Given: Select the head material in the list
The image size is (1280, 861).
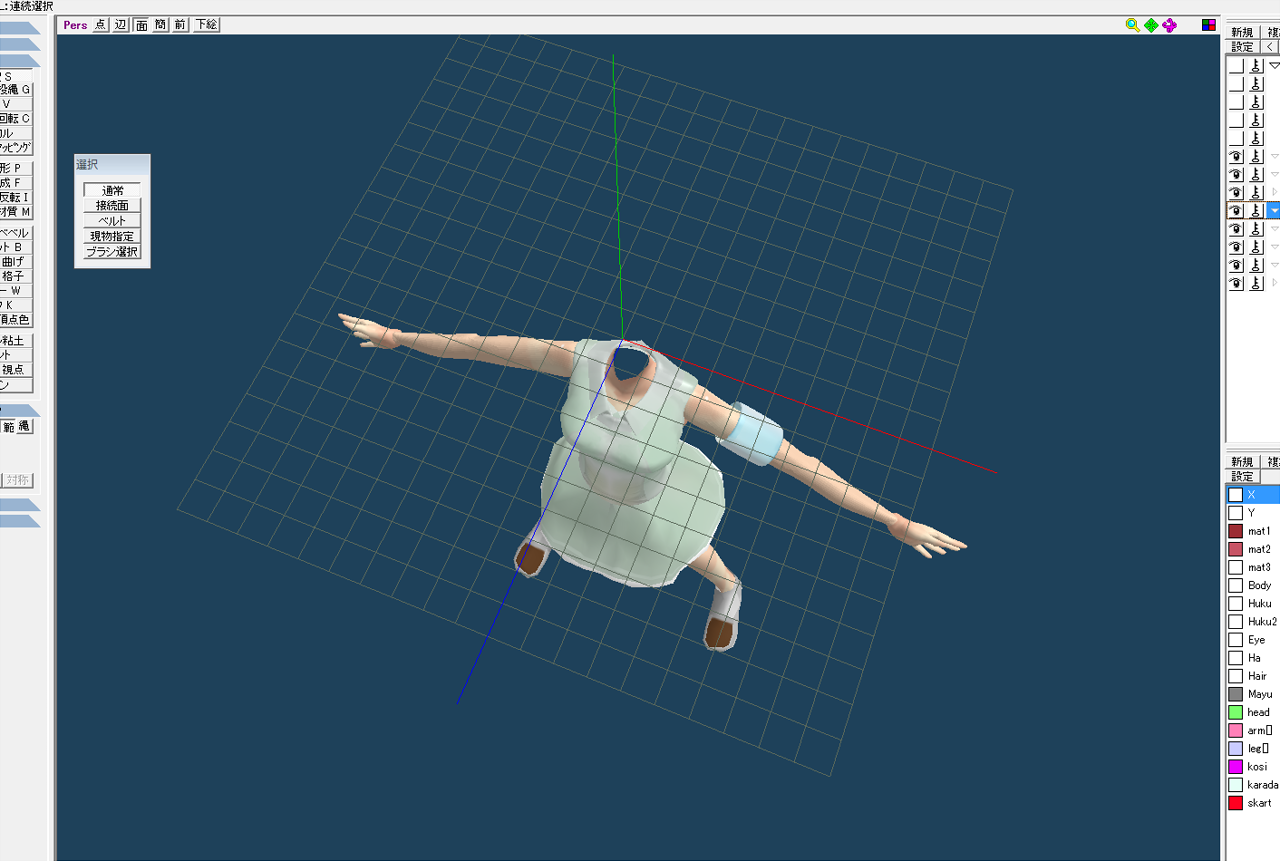Looking at the screenshot, I should pyautogui.click(x=1258, y=712).
